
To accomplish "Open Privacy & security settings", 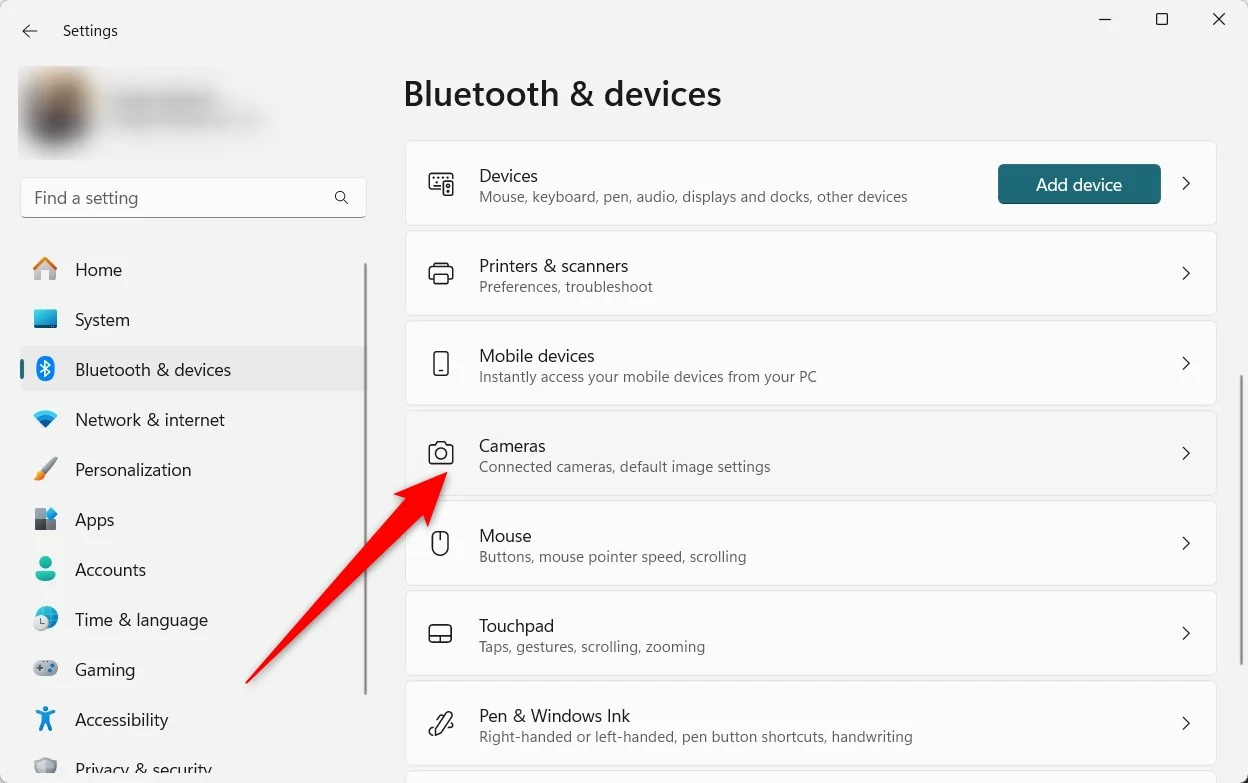I will [192, 768].
